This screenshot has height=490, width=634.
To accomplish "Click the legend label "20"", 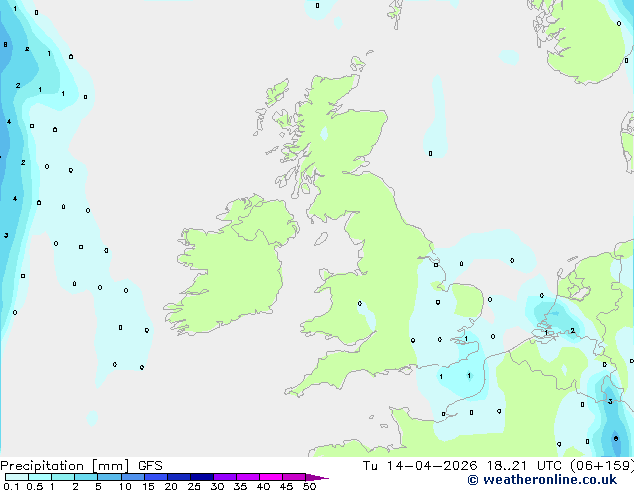I will point(171,486).
